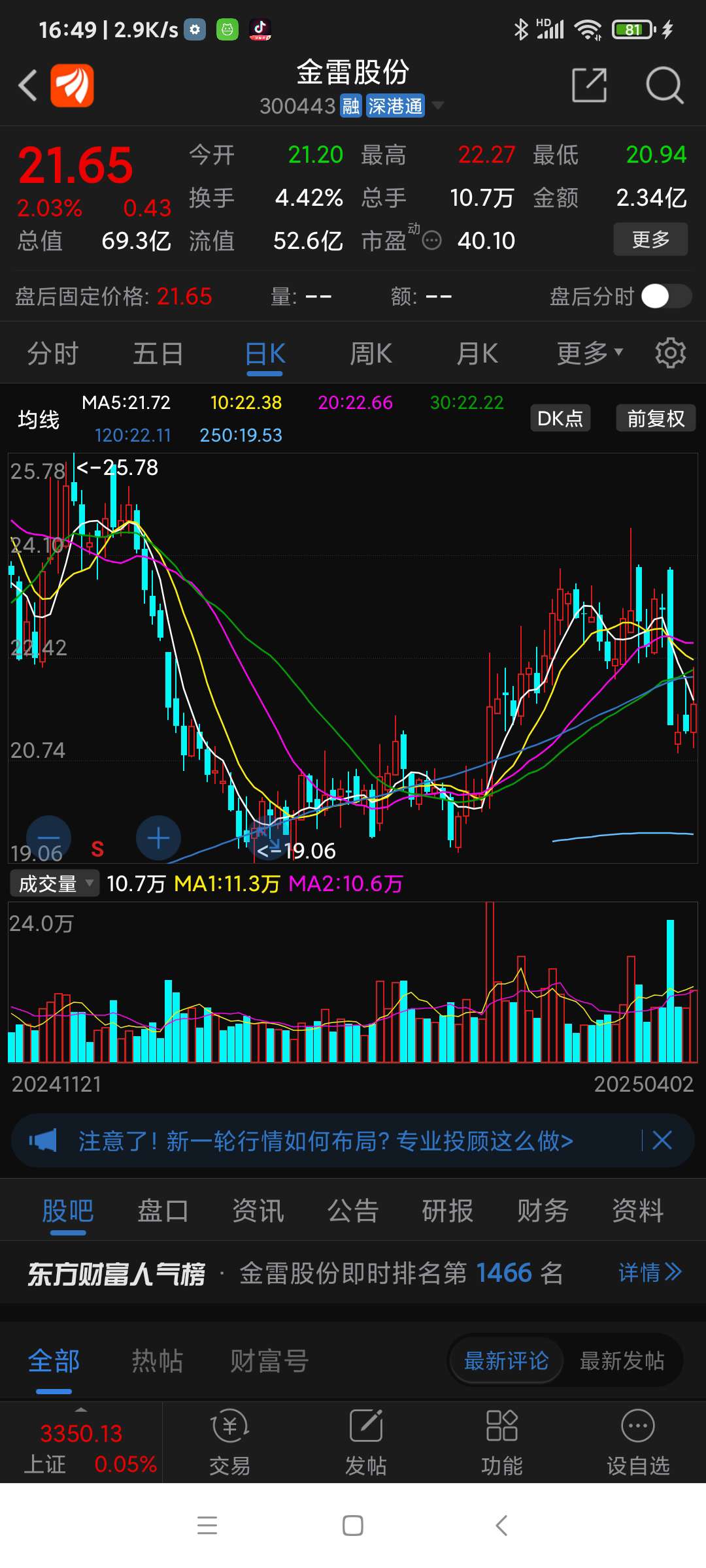Image resolution: width=706 pixels, height=1568 pixels.
Task: Open chart settings gear icon
Action: click(670, 353)
